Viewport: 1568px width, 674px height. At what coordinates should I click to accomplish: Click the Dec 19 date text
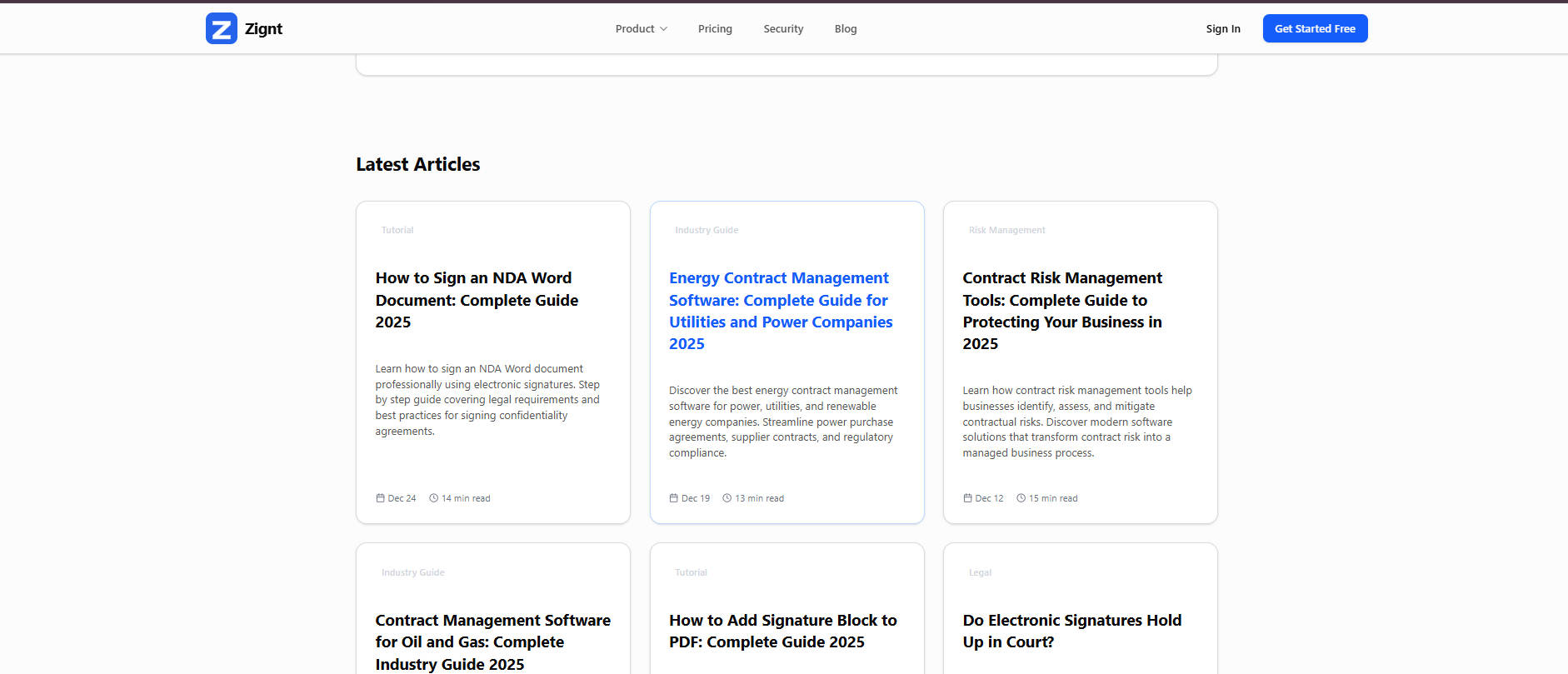696,498
